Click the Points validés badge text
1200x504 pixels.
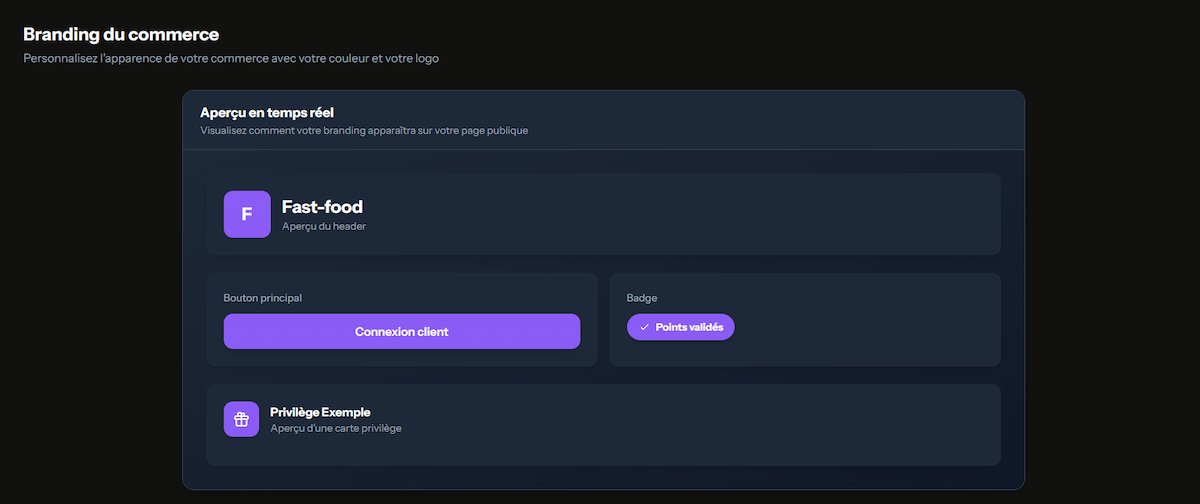click(689, 327)
